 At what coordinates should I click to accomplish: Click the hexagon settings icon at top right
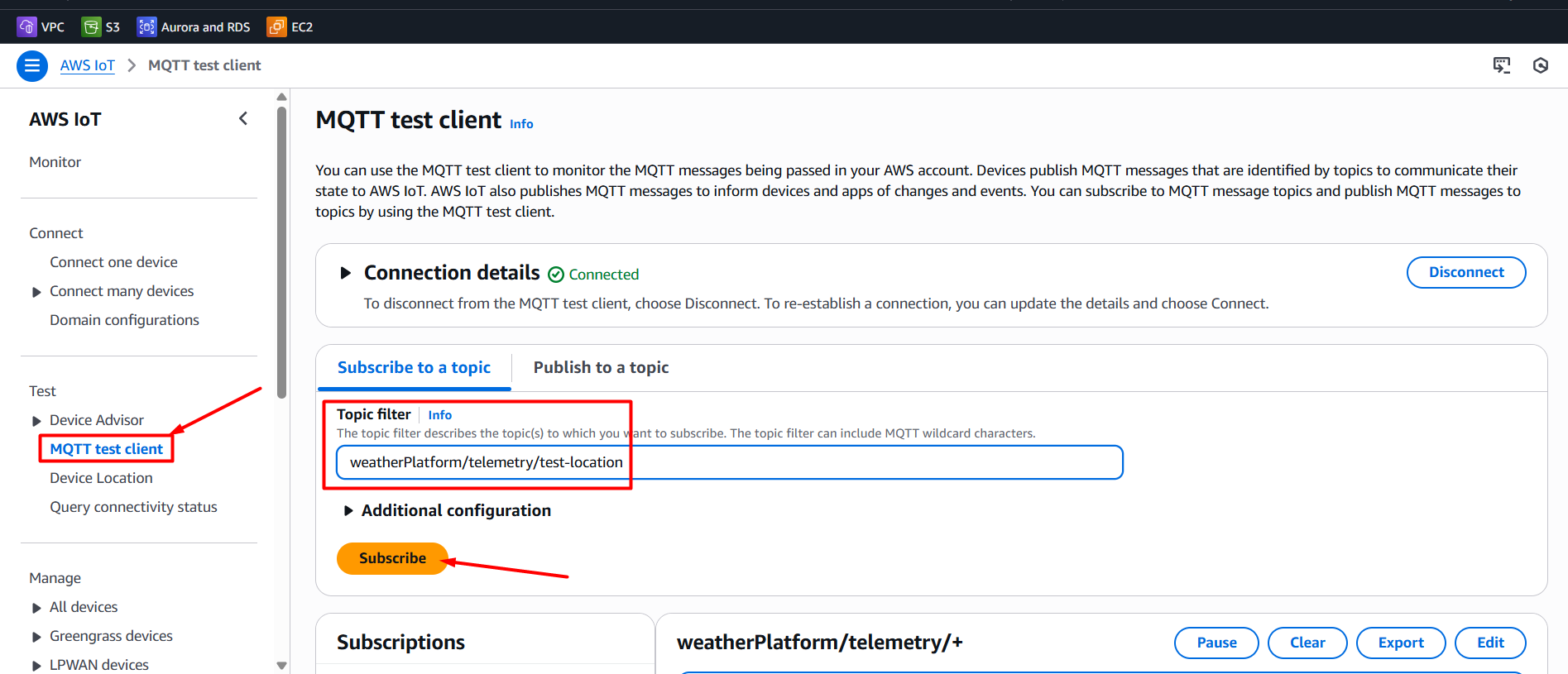(1540, 65)
